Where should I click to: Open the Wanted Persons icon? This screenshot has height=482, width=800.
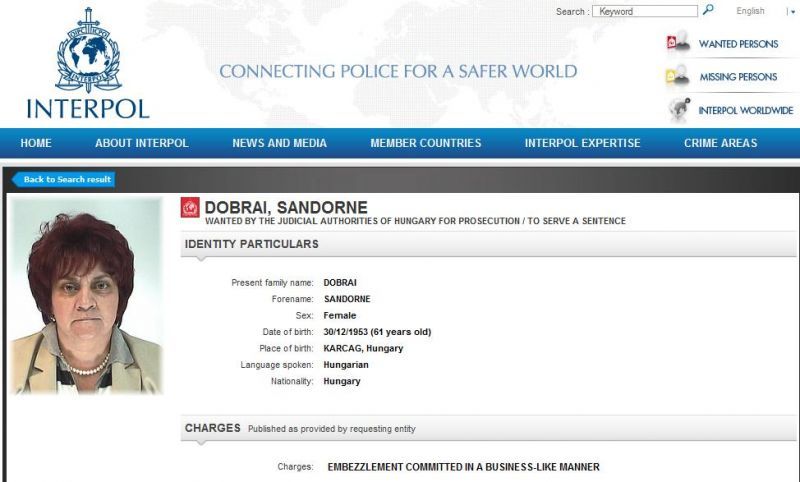(x=679, y=43)
